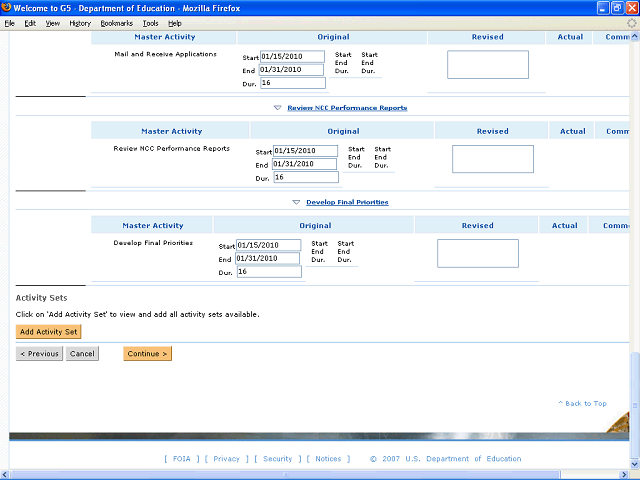Screen dimensions: 640x480
Task: Collapse the Review NCC Performance Reports triangle
Action: pos(277,108)
